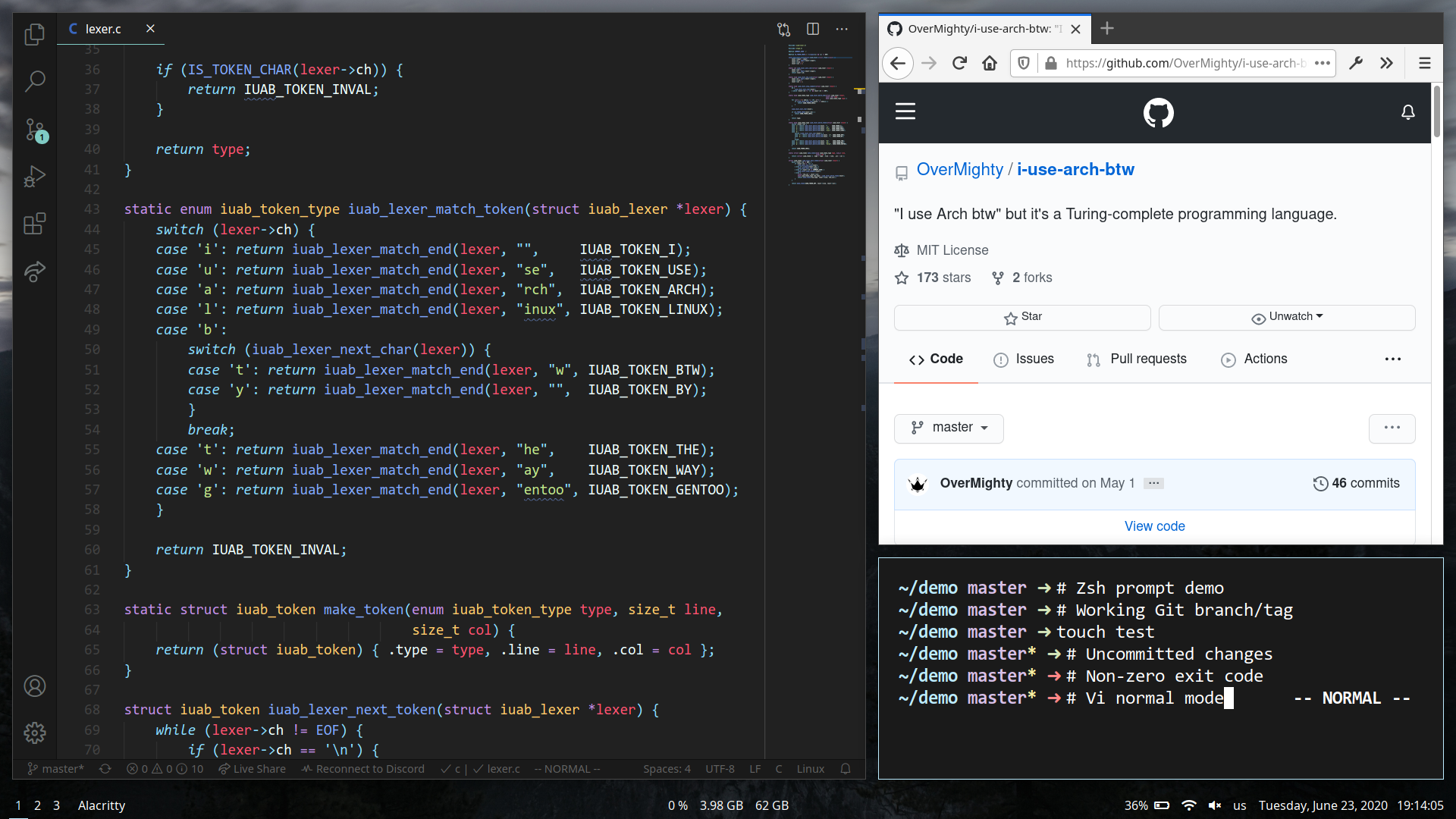The image size is (1456, 819).
Task: Show more repository tabs ellipsis
Action: [1393, 359]
